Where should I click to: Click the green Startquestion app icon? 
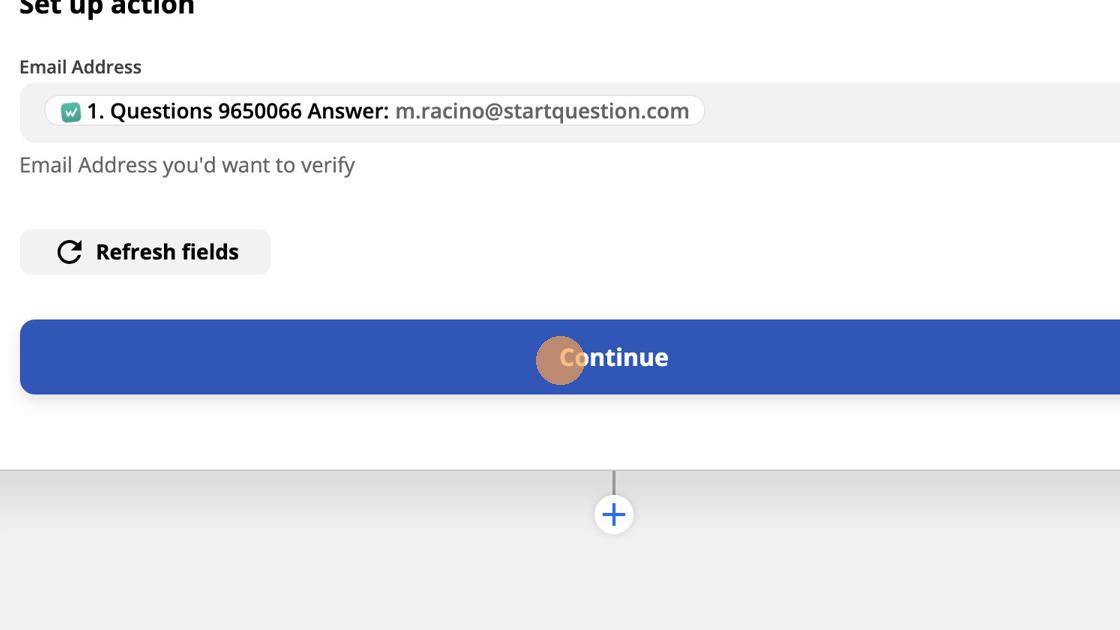(x=70, y=112)
